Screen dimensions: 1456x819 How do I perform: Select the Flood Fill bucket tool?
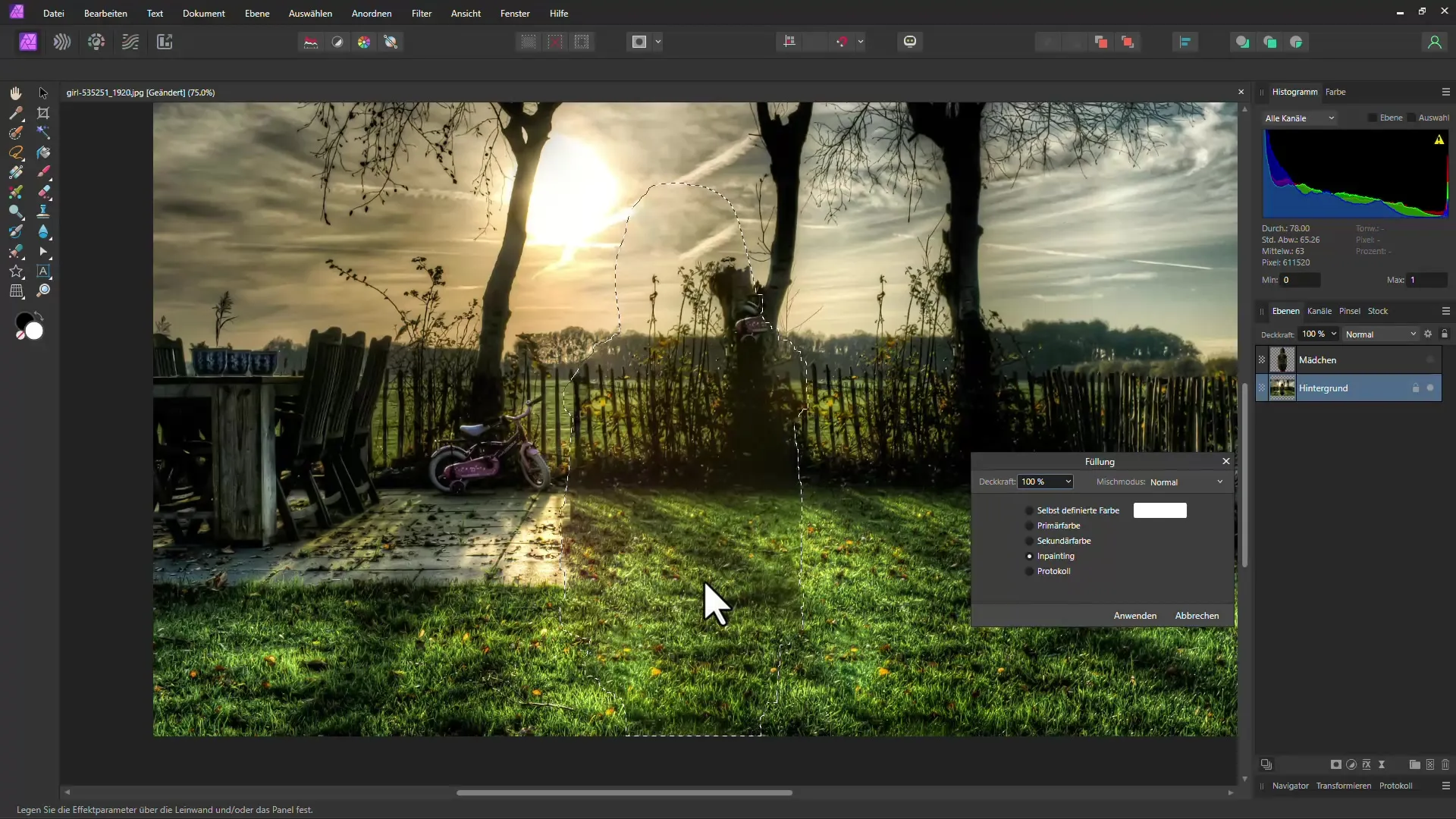coord(43,152)
